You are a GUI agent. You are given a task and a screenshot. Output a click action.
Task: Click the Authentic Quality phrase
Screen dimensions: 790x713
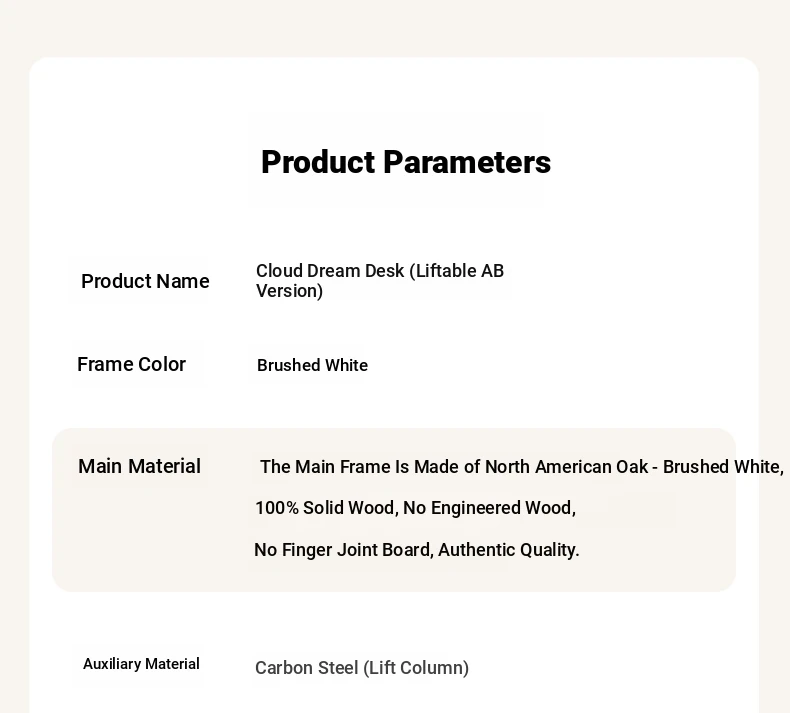pyautogui.click(x=509, y=550)
